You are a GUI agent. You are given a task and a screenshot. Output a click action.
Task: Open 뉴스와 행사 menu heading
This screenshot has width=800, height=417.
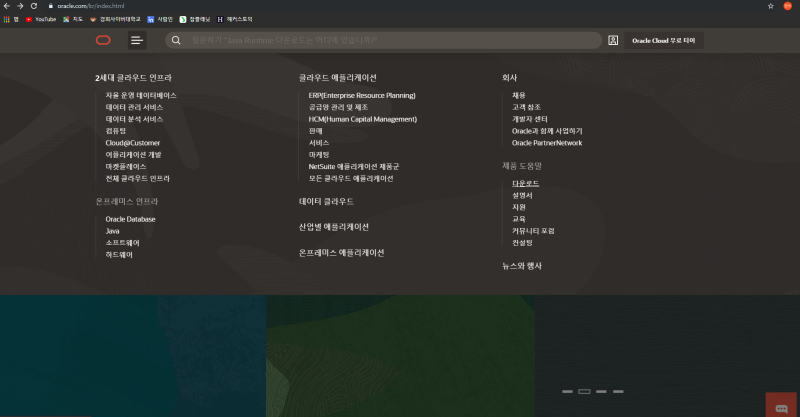[x=521, y=266]
